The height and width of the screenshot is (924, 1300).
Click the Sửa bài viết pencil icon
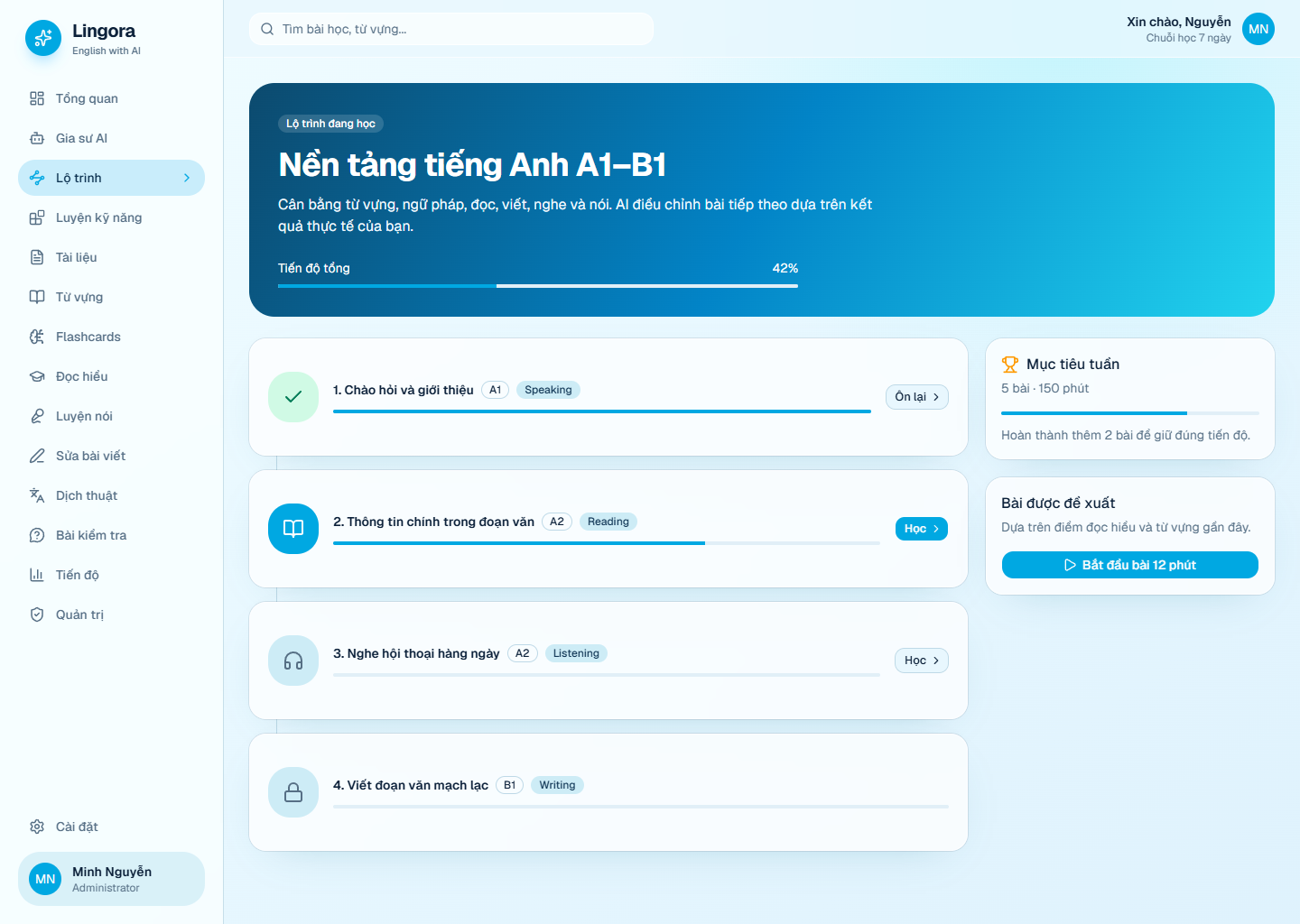37,456
